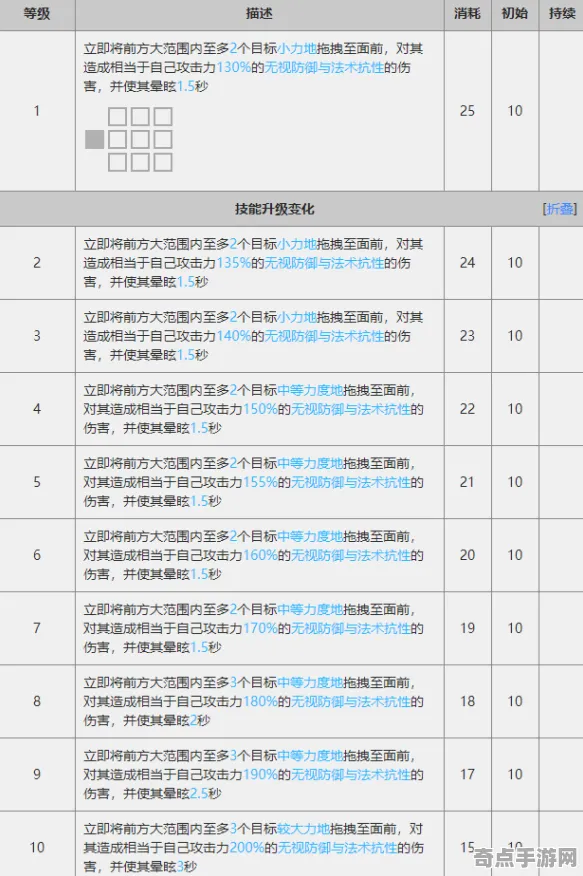Collapse the table with the 折叠 link
Screen dimensions: 583x876
pyautogui.click(x=560, y=209)
